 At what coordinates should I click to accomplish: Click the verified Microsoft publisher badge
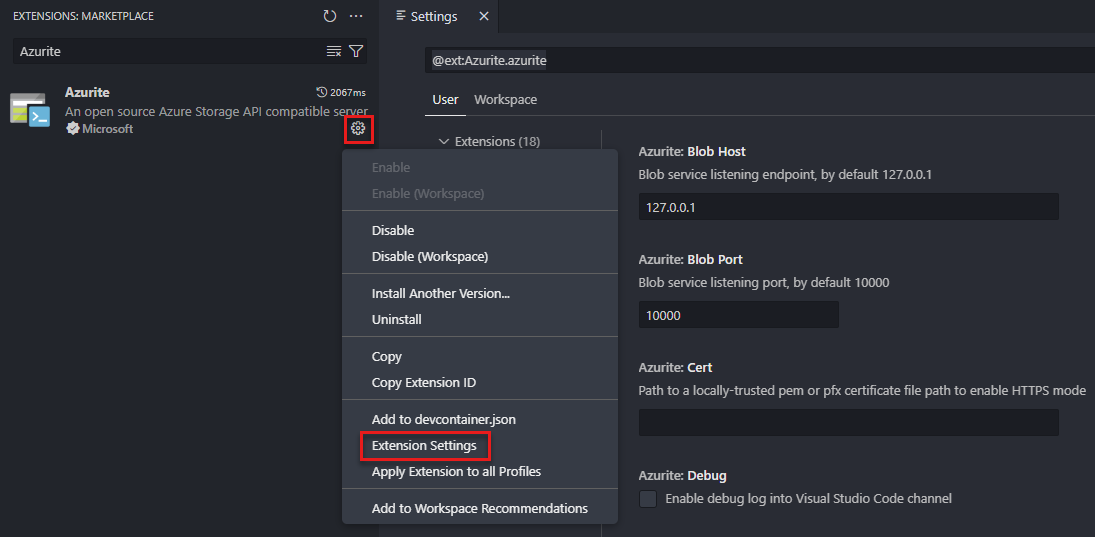tap(72, 128)
